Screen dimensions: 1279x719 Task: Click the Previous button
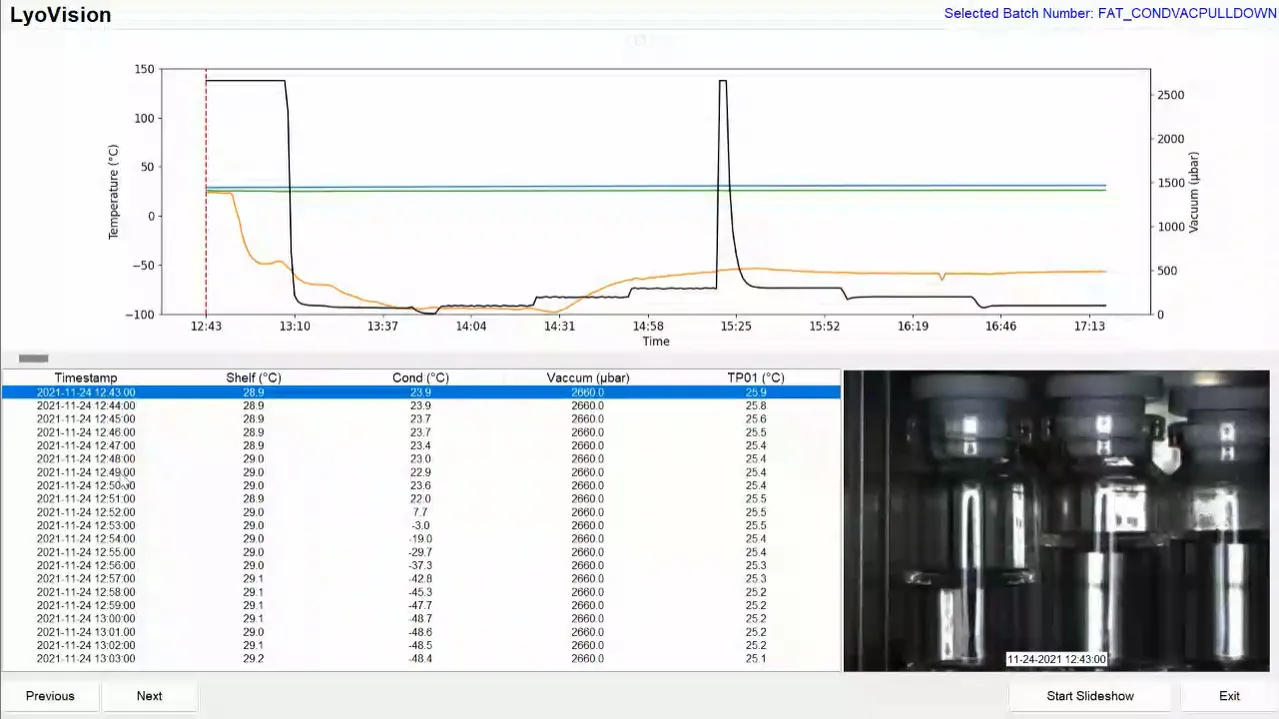click(49, 695)
